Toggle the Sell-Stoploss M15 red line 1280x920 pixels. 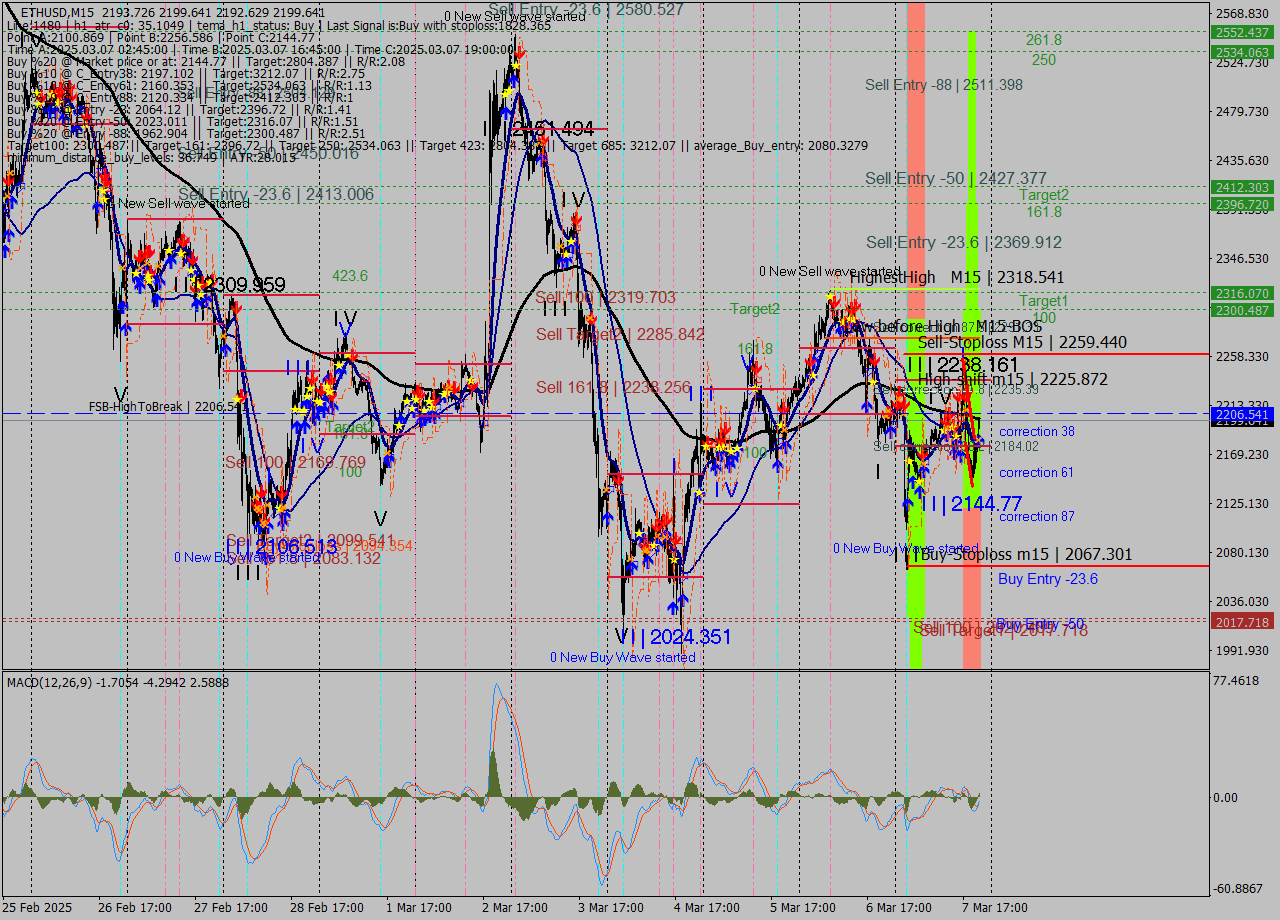tap(1100, 352)
